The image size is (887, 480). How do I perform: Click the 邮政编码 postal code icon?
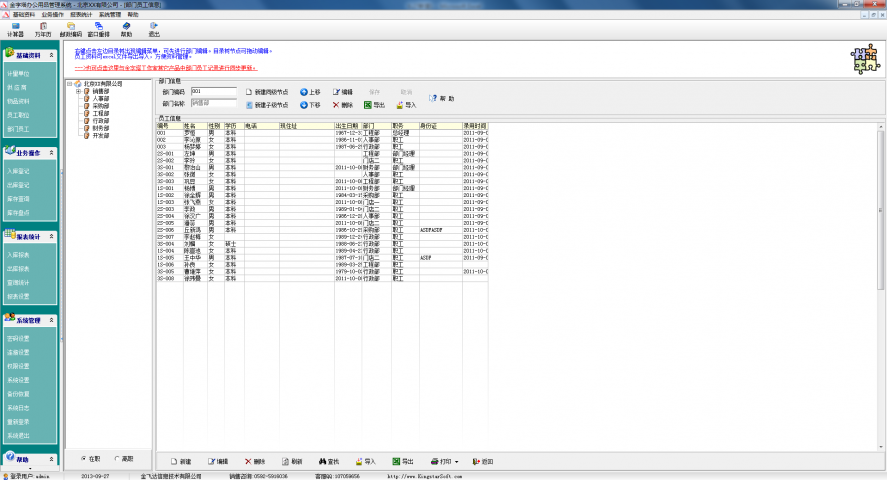[x=70, y=29]
